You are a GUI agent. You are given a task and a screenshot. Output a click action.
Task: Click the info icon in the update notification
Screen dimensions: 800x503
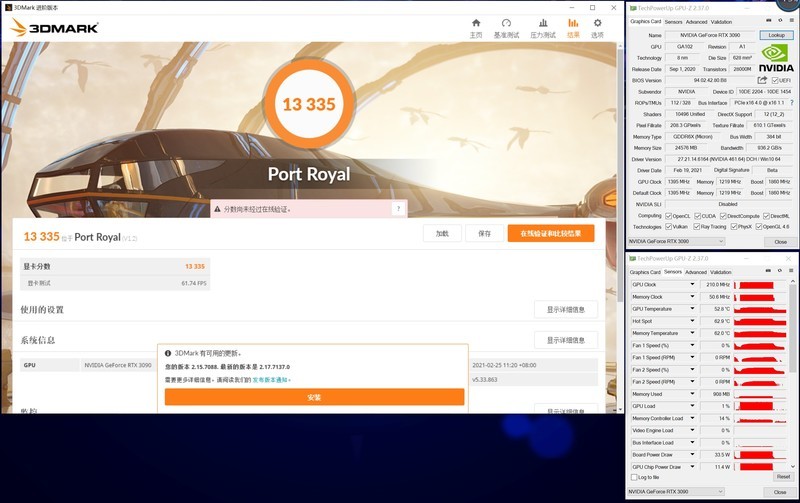coord(168,353)
